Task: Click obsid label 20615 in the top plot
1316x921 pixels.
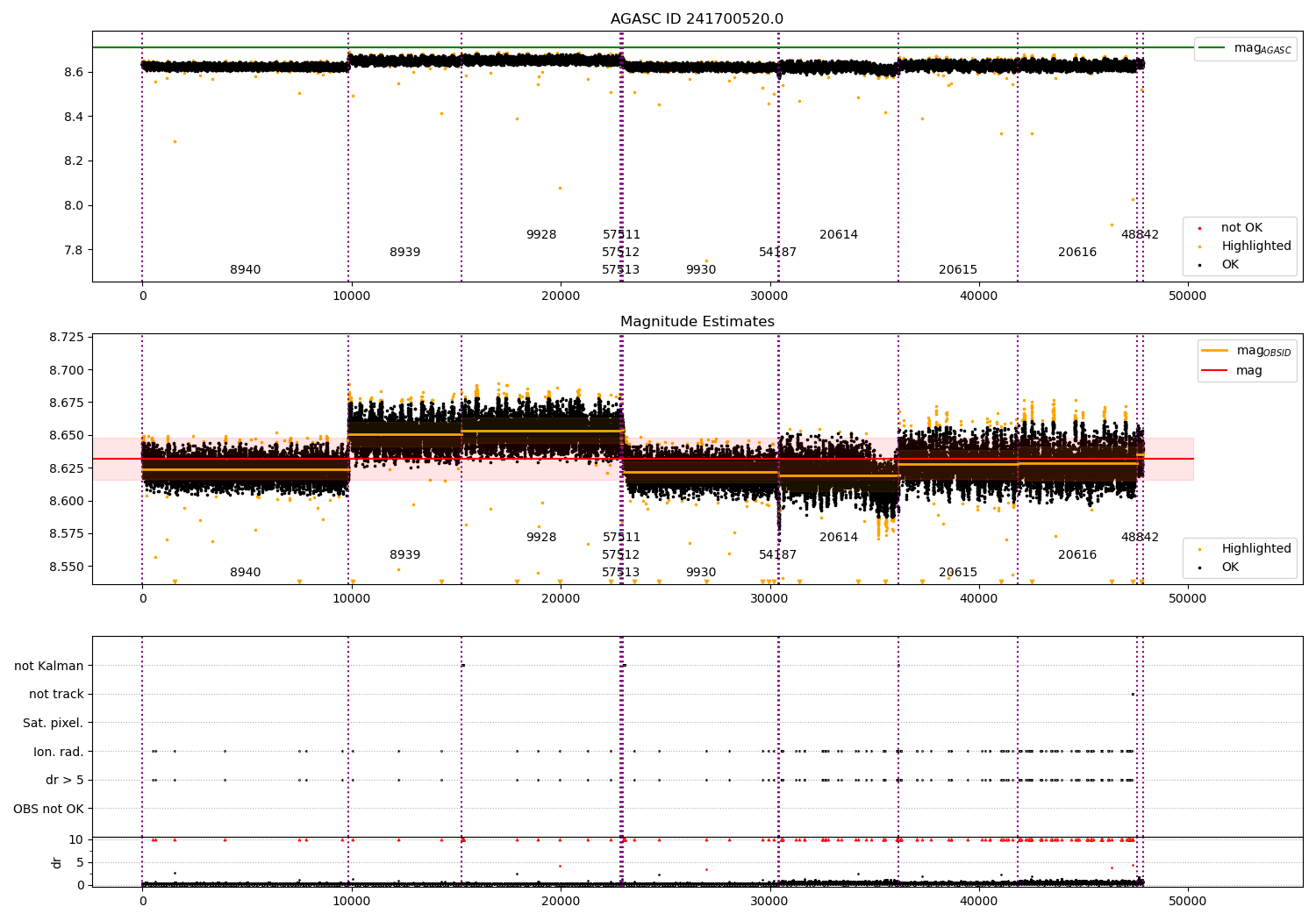Action: (x=958, y=270)
